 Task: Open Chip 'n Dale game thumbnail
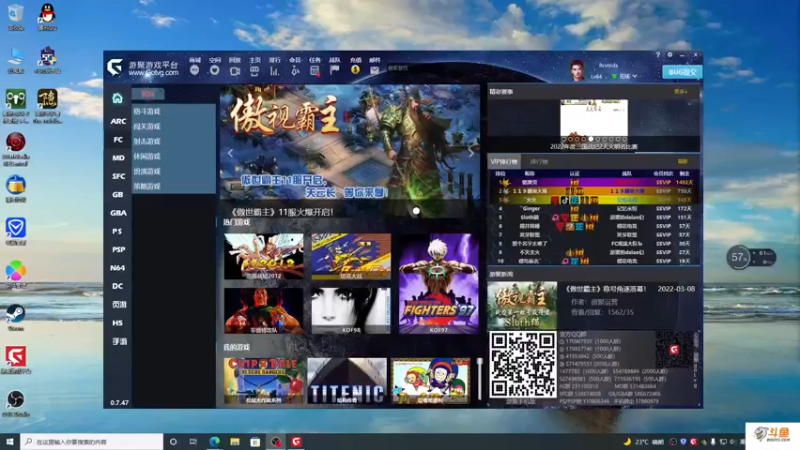coord(264,381)
